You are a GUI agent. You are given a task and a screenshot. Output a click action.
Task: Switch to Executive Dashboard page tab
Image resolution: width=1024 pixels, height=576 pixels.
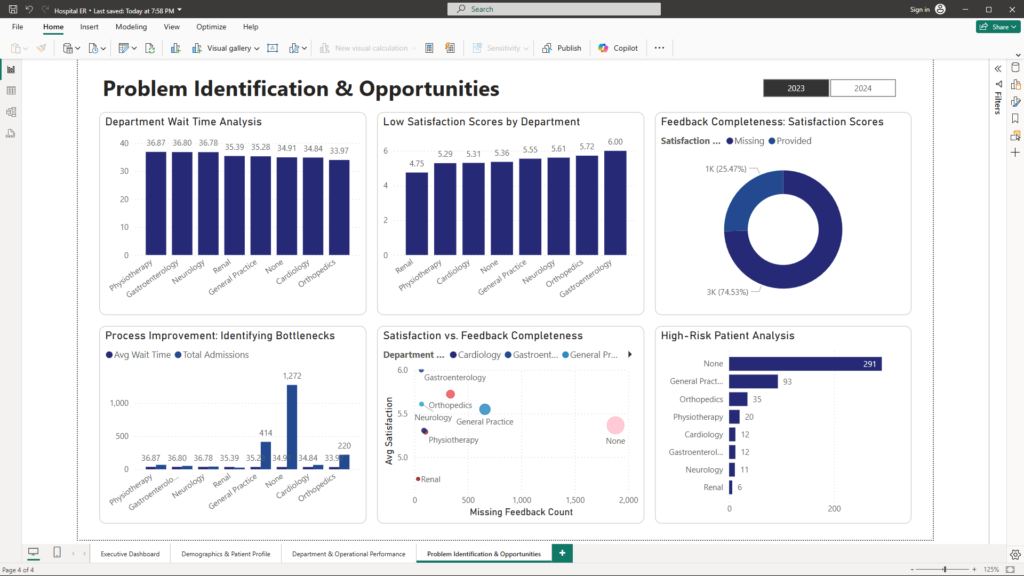coord(130,553)
